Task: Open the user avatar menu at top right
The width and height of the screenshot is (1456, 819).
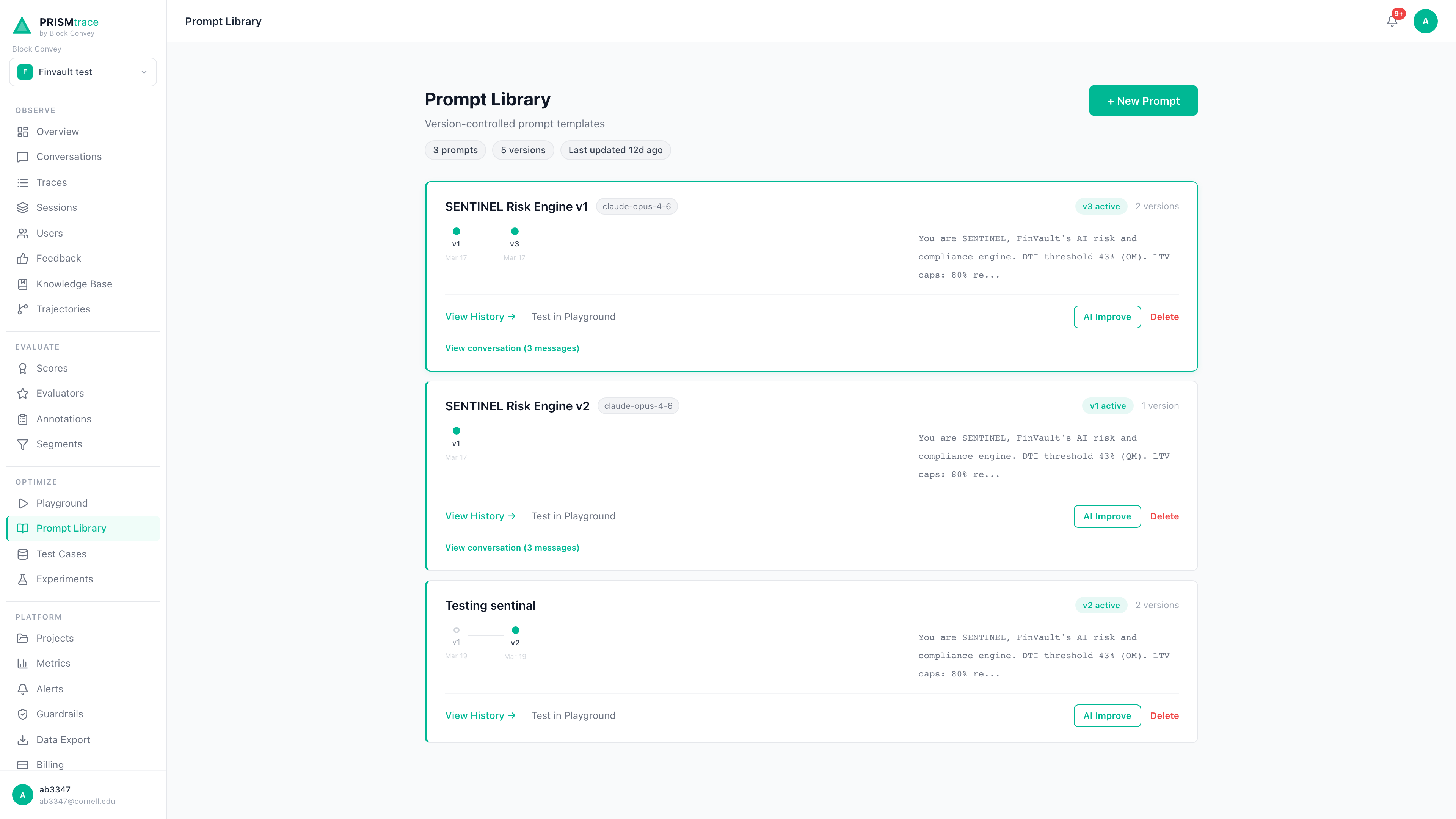Action: coord(1425,22)
